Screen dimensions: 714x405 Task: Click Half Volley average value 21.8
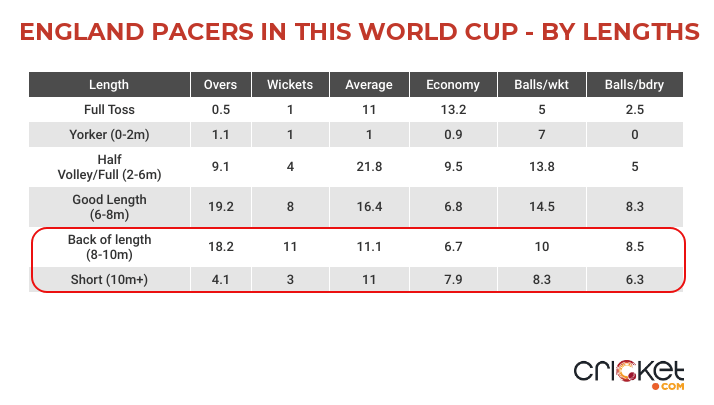pyautogui.click(x=368, y=167)
